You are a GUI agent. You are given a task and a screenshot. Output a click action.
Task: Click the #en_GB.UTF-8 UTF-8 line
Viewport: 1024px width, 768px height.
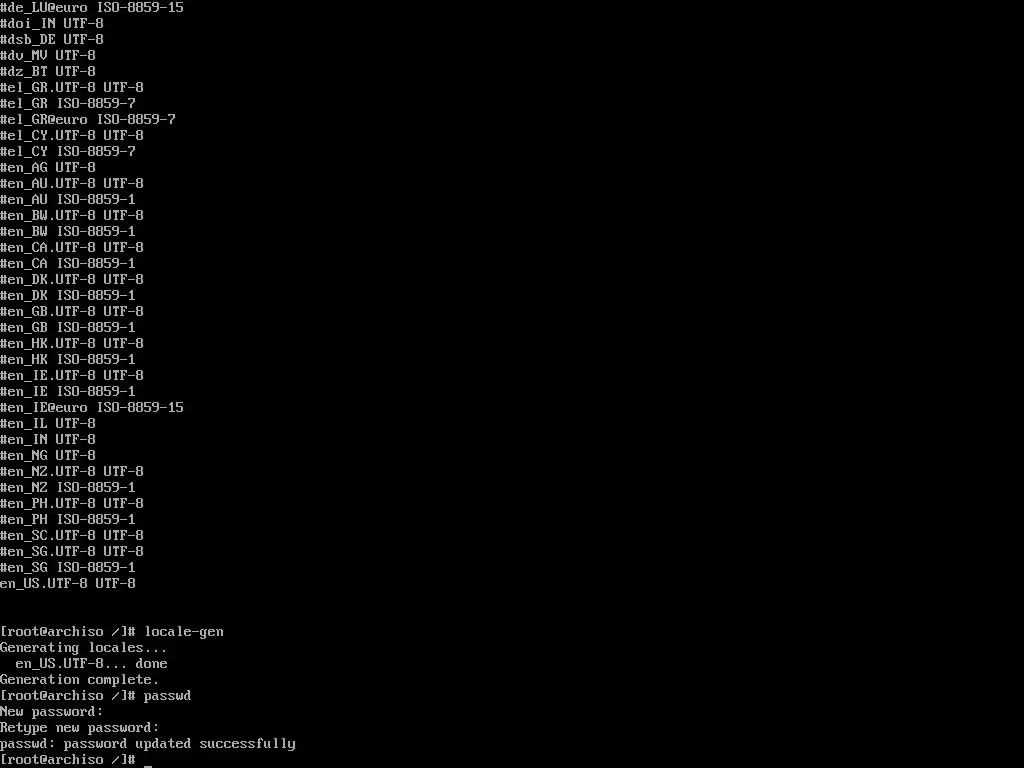(72, 311)
